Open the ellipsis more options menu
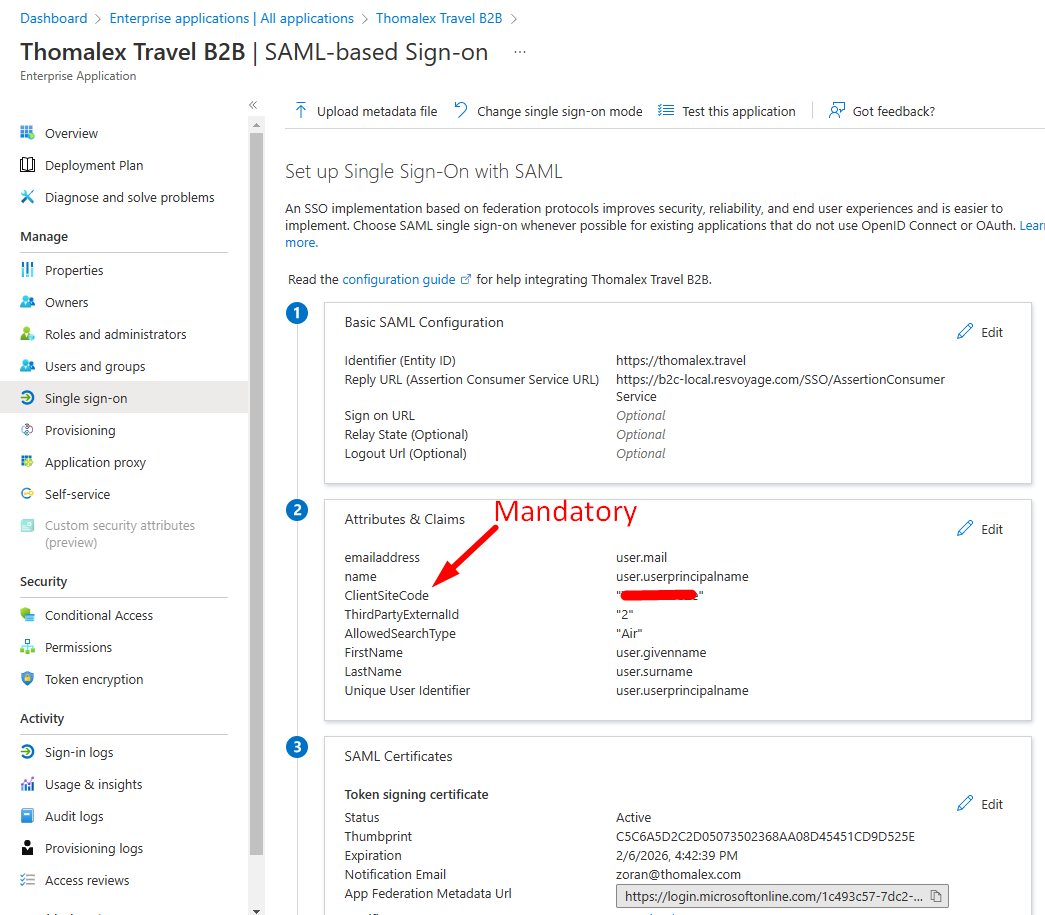Image resolution: width=1045 pixels, height=915 pixels. [520, 52]
